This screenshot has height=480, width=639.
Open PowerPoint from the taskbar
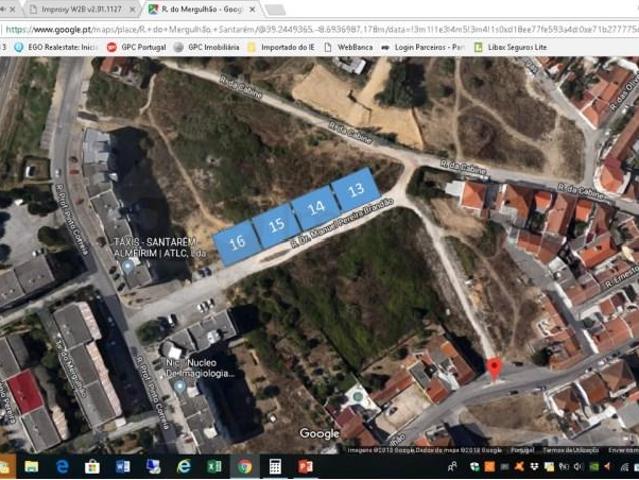click(305, 466)
